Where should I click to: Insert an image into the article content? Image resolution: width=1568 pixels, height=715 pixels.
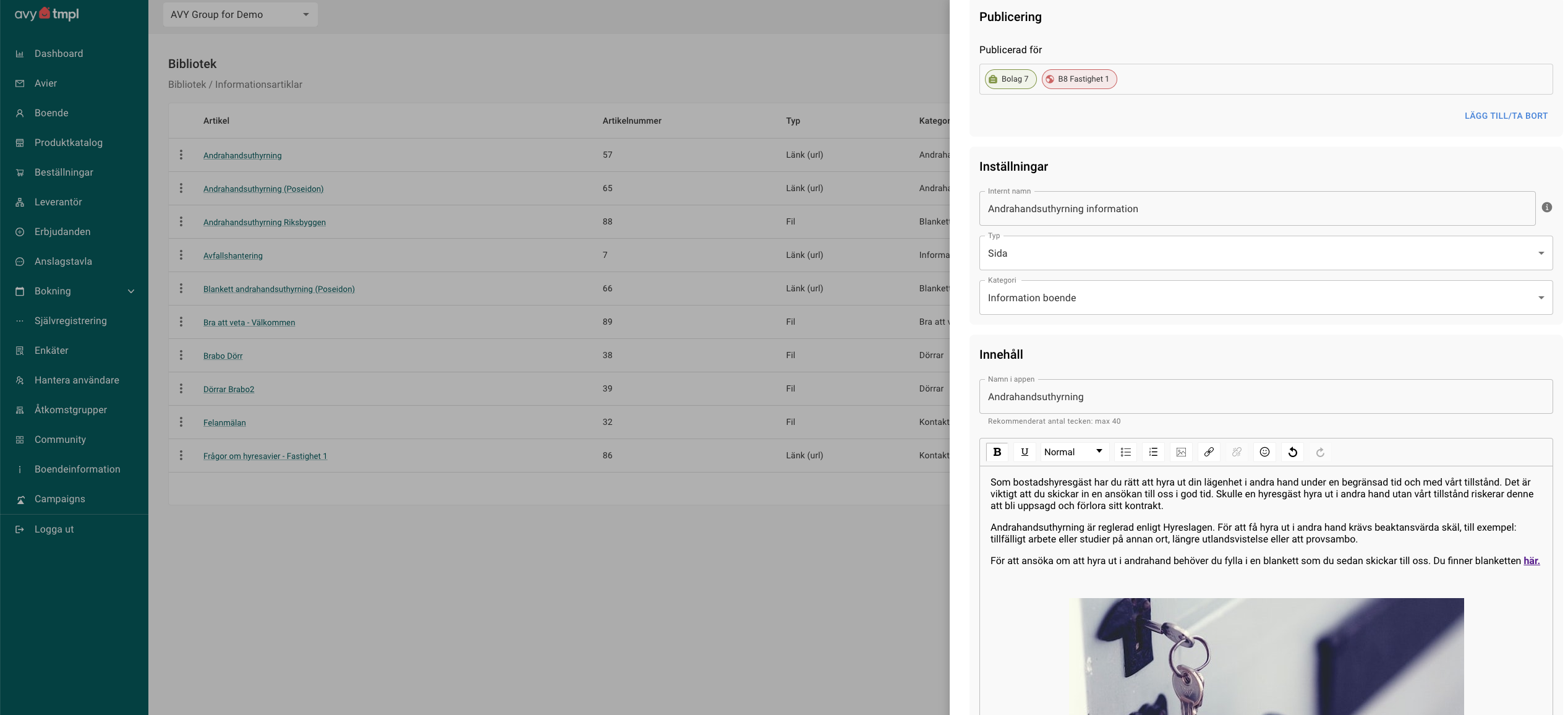point(1181,452)
